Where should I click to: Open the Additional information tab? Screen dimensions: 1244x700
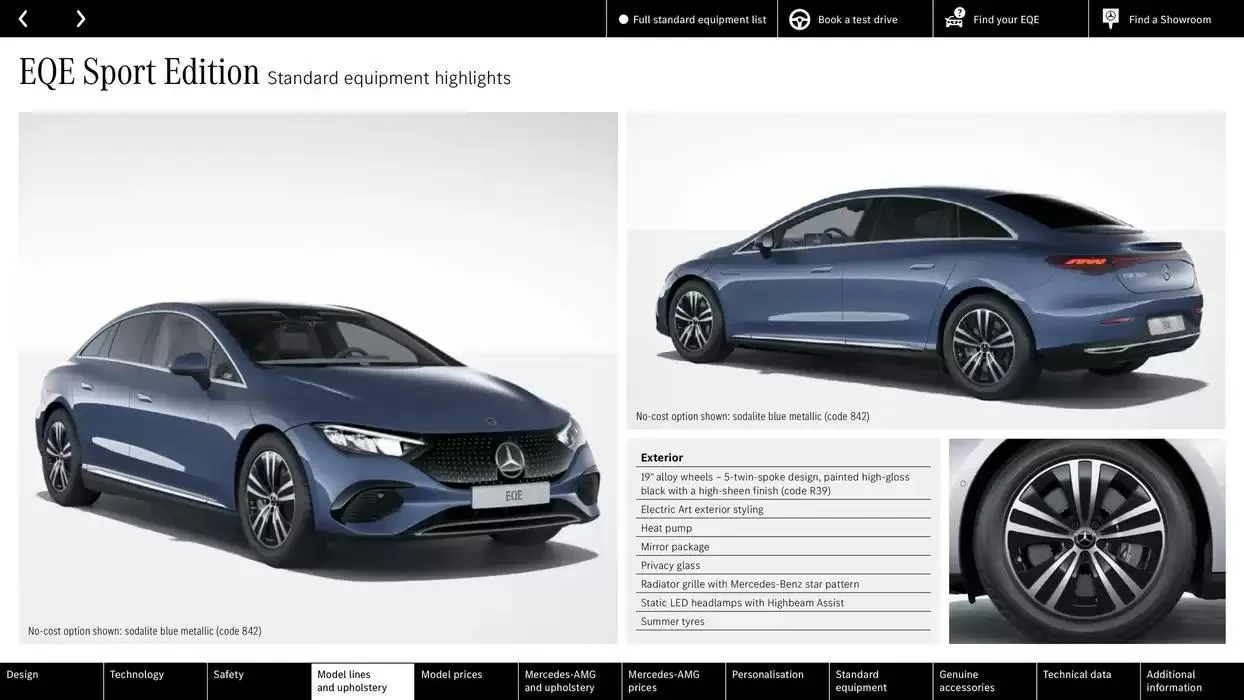pos(1192,681)
